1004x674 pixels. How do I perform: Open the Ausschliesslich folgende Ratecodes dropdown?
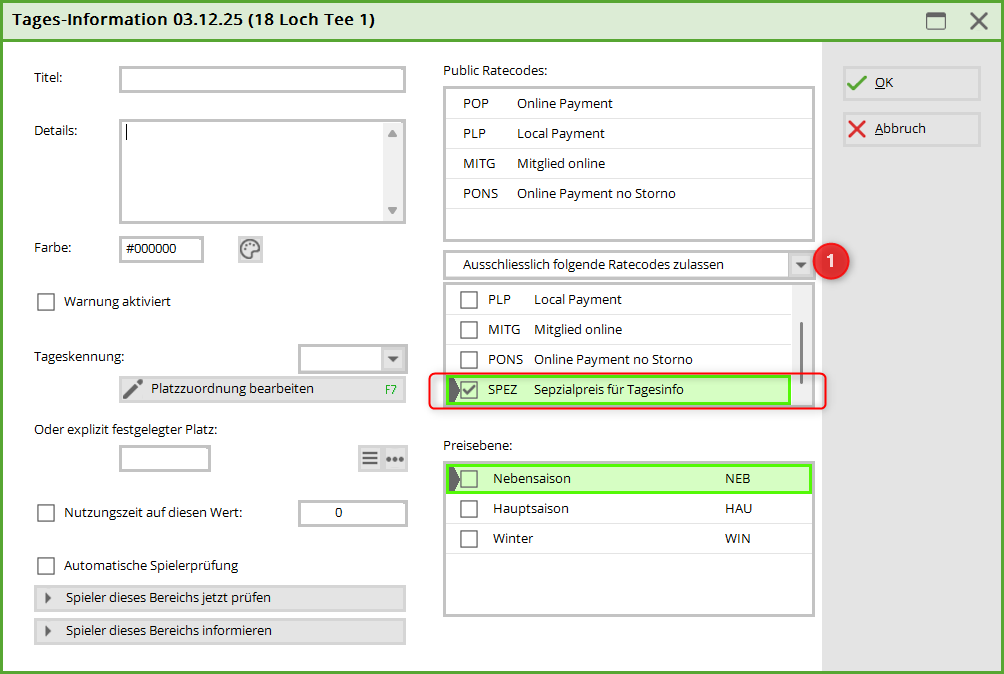801,265
